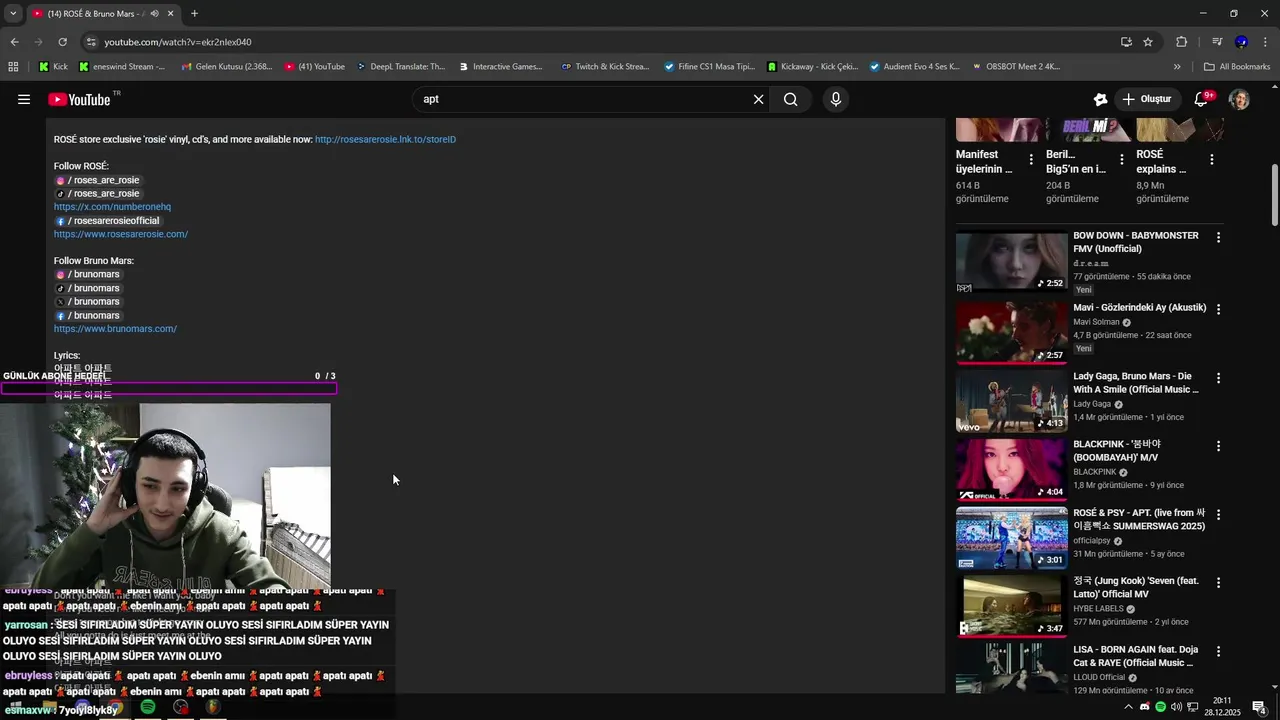The image size is (1280, 720).
Task: Clear the search box with X icon
Action: click(758, 99)
